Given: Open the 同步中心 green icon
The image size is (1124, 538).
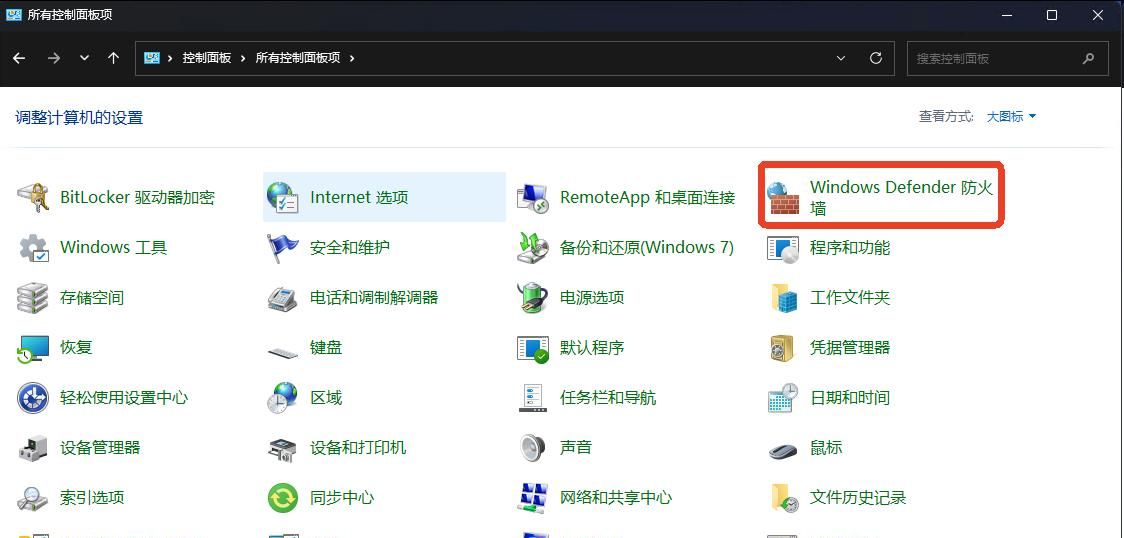Looking at the screenshot, I should 283,498.
